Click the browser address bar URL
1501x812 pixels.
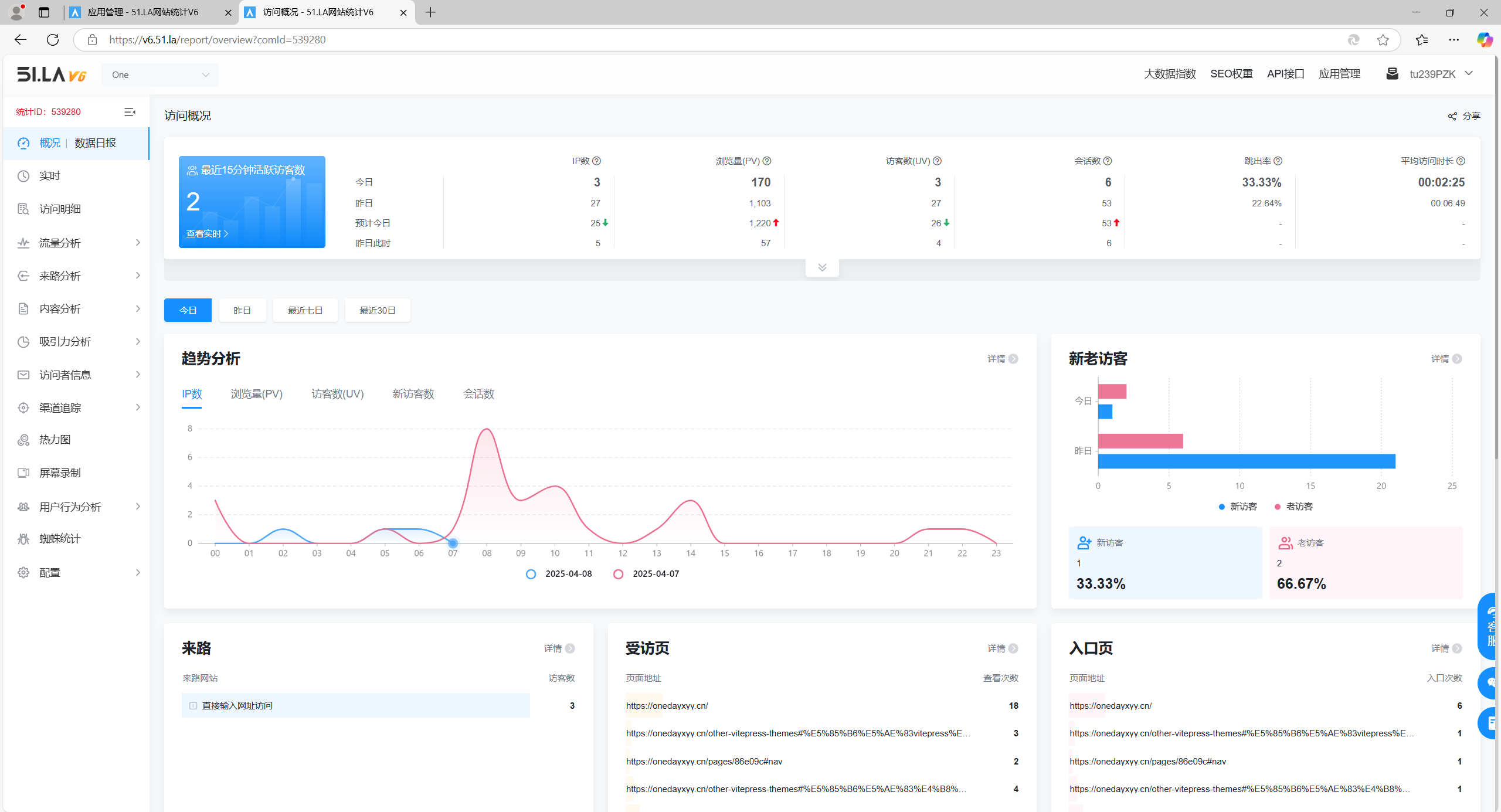[x=218, y=40]
